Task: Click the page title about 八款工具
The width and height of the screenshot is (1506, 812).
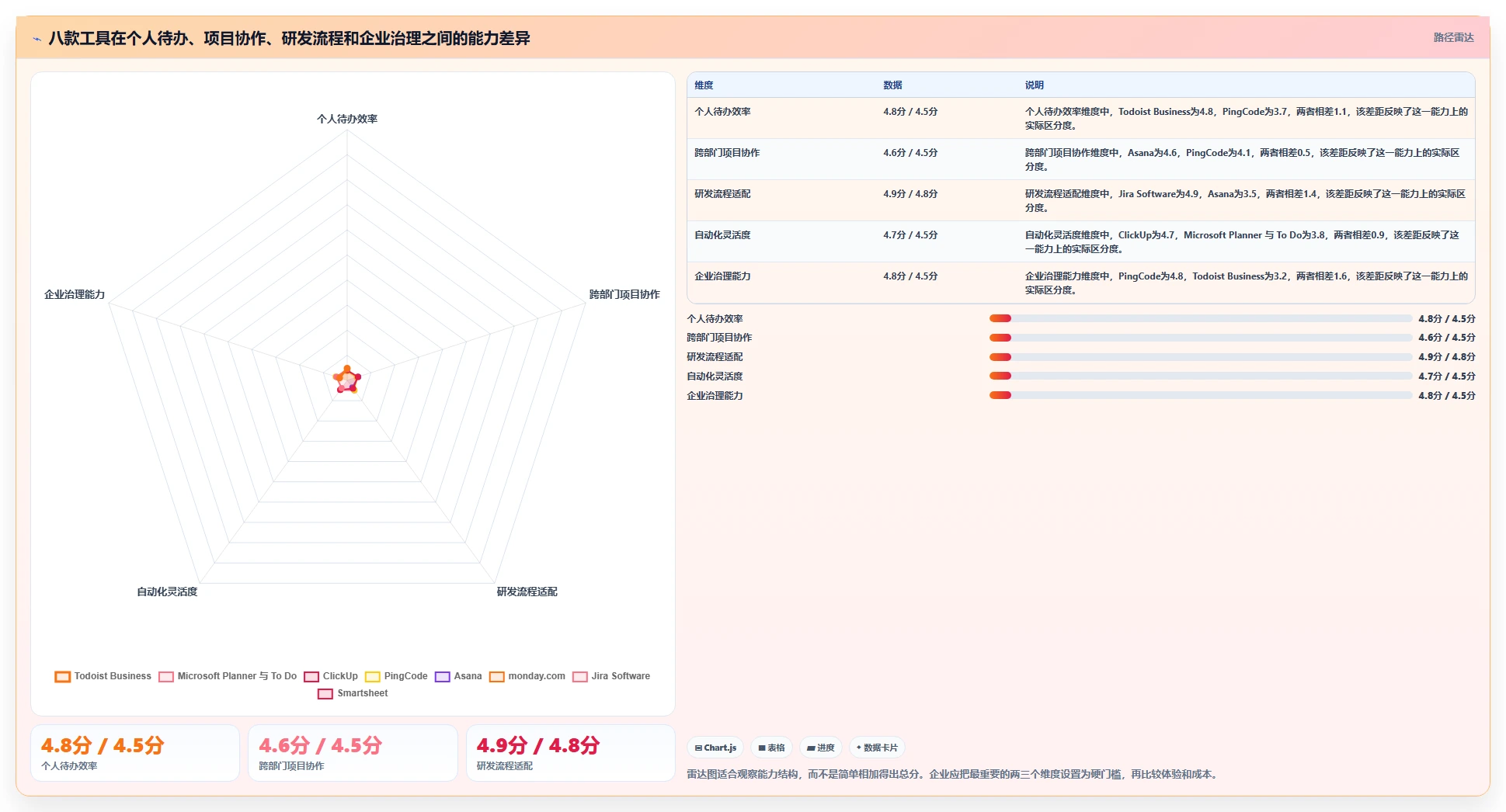Action: (289, 38)
